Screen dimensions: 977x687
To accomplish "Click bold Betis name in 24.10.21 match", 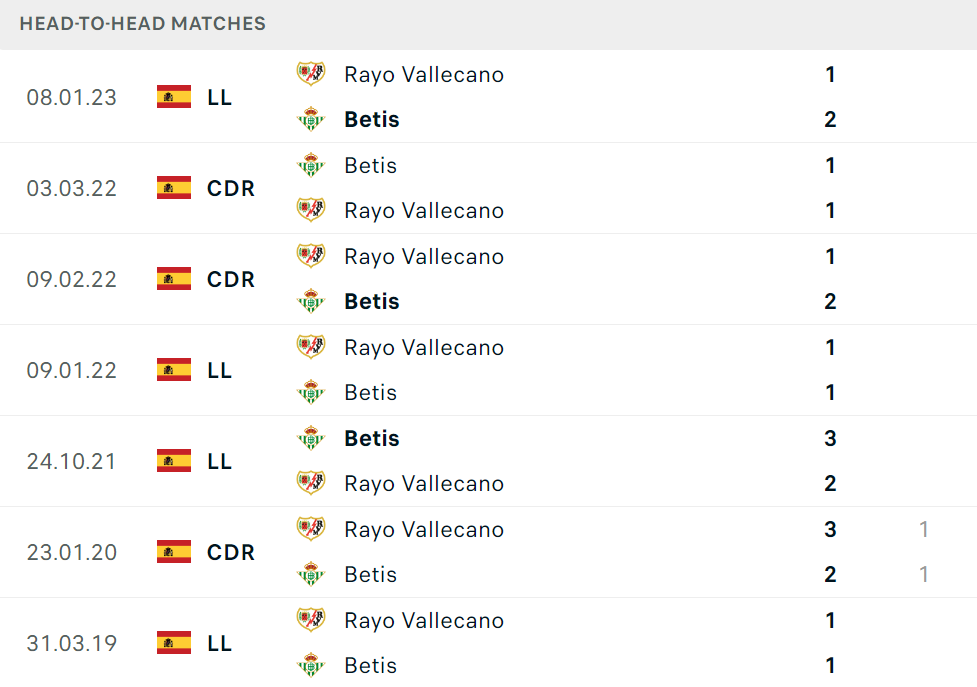I will 371,438.
